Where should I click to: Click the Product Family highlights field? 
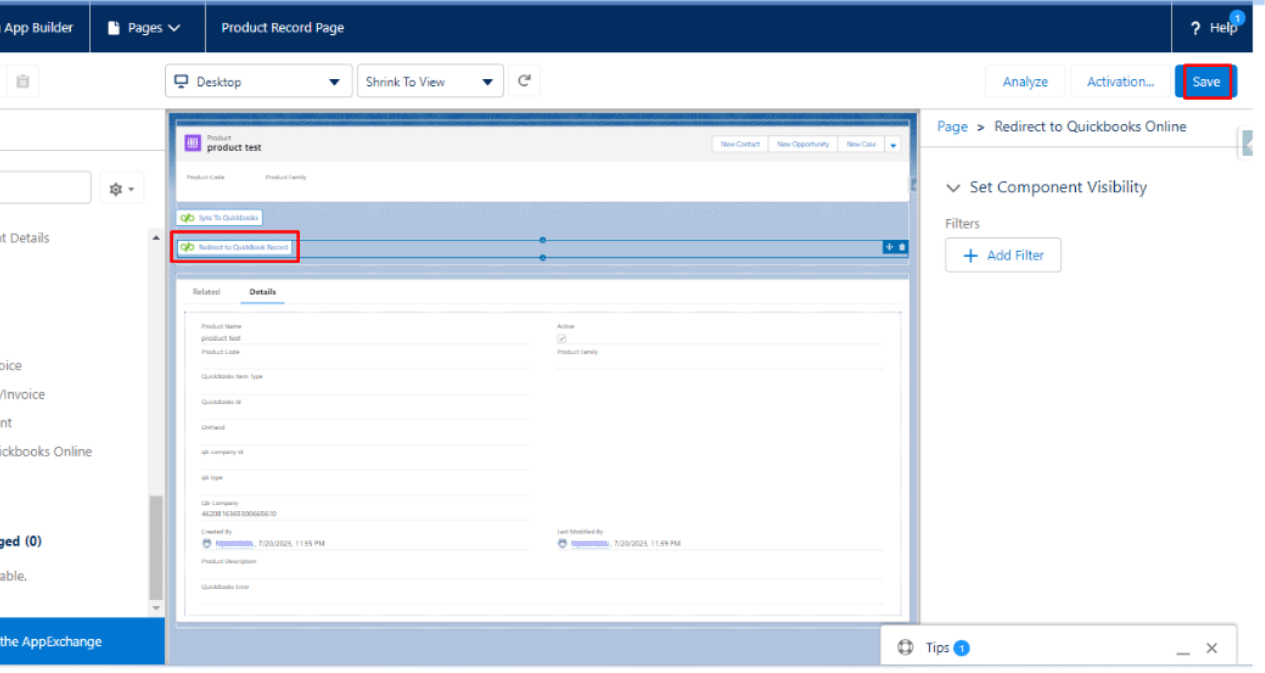pos(286,177)
